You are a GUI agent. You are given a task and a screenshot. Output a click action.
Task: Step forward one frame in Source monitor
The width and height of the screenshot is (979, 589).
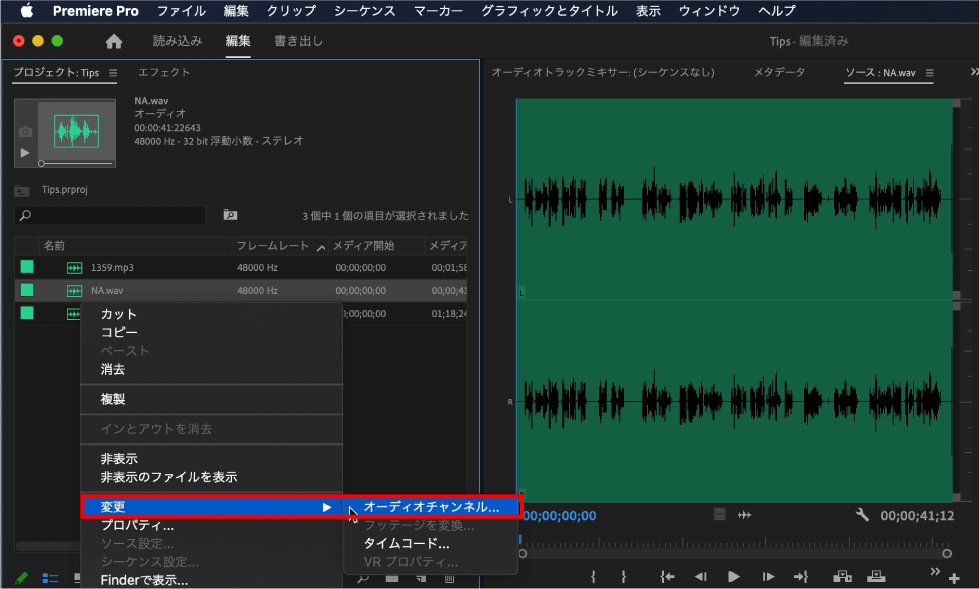[x=768, y=577]
